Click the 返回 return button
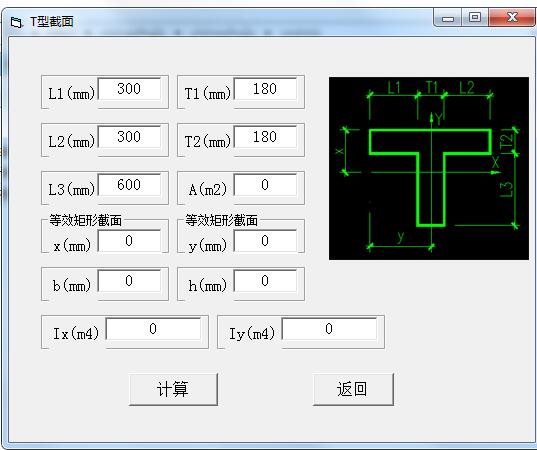The height and width of the screenshot is (450, 537). (353, 389)
